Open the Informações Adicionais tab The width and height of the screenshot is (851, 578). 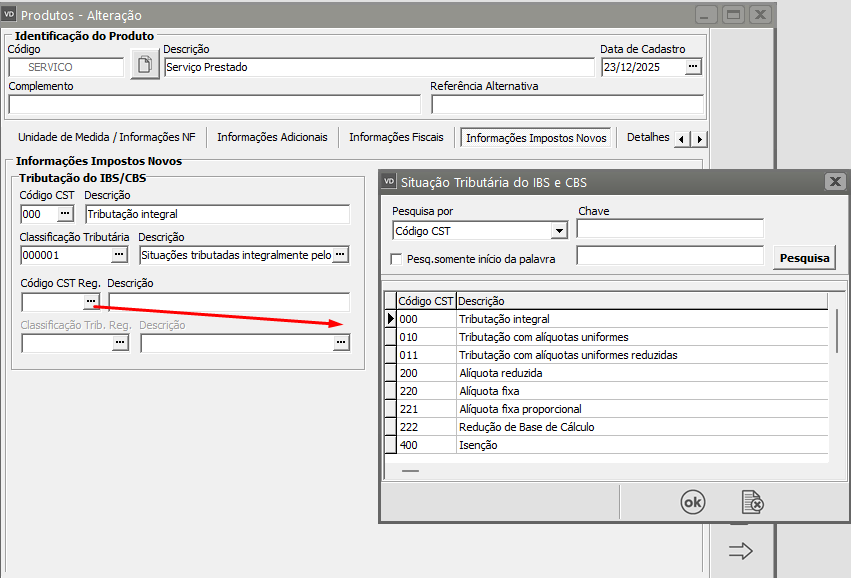click(x=272, y=137)
